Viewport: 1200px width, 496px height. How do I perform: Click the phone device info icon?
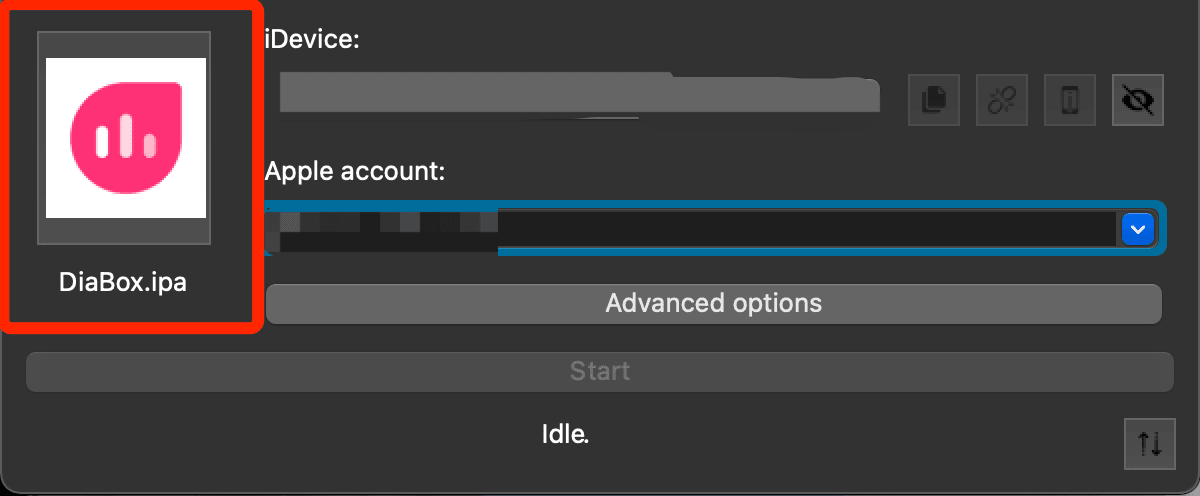[1070, 100]
